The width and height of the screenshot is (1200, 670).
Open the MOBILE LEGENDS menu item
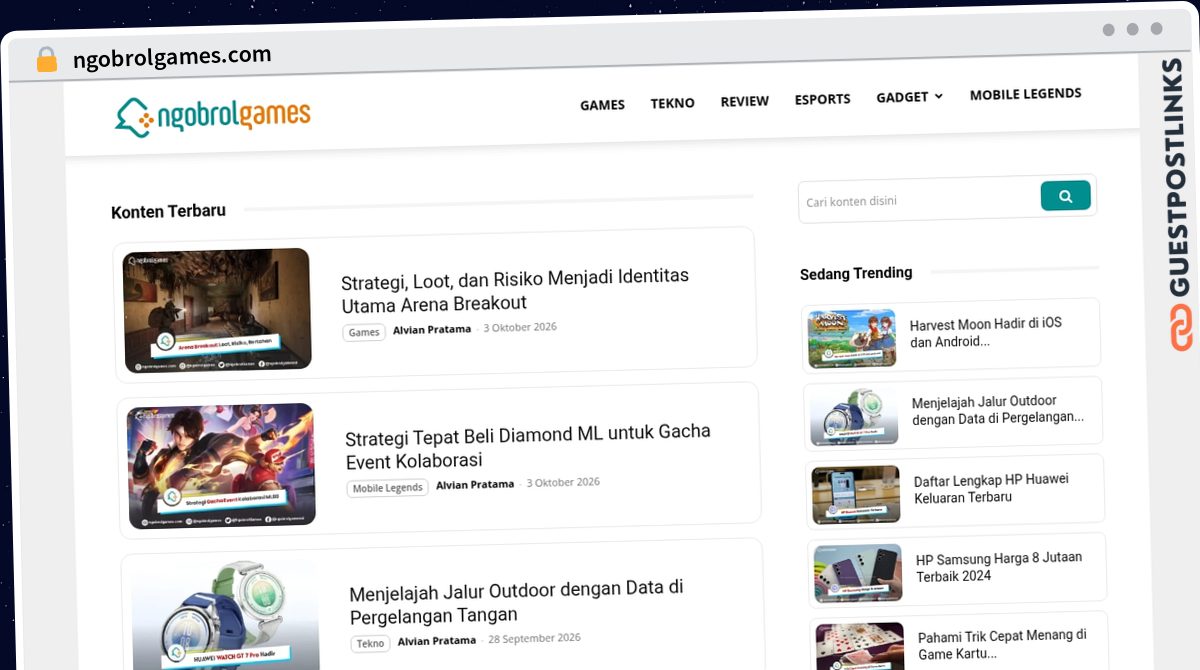[1025, 94]
